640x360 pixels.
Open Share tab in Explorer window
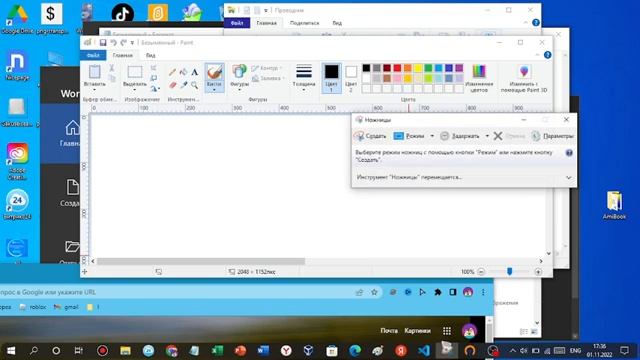pyautogui.click(x=304, y=23)
